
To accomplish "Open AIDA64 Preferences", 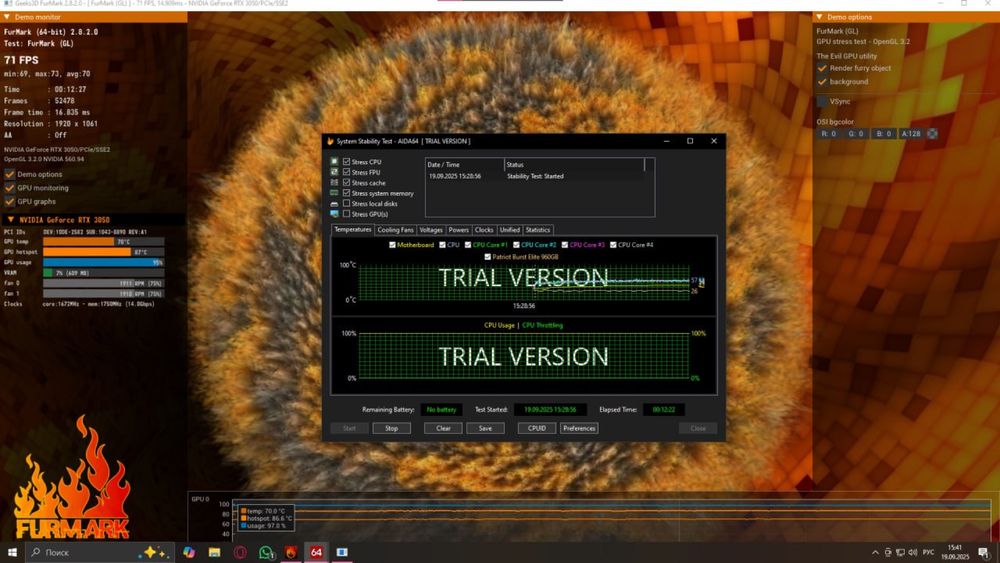I will [x=579, y=428].
